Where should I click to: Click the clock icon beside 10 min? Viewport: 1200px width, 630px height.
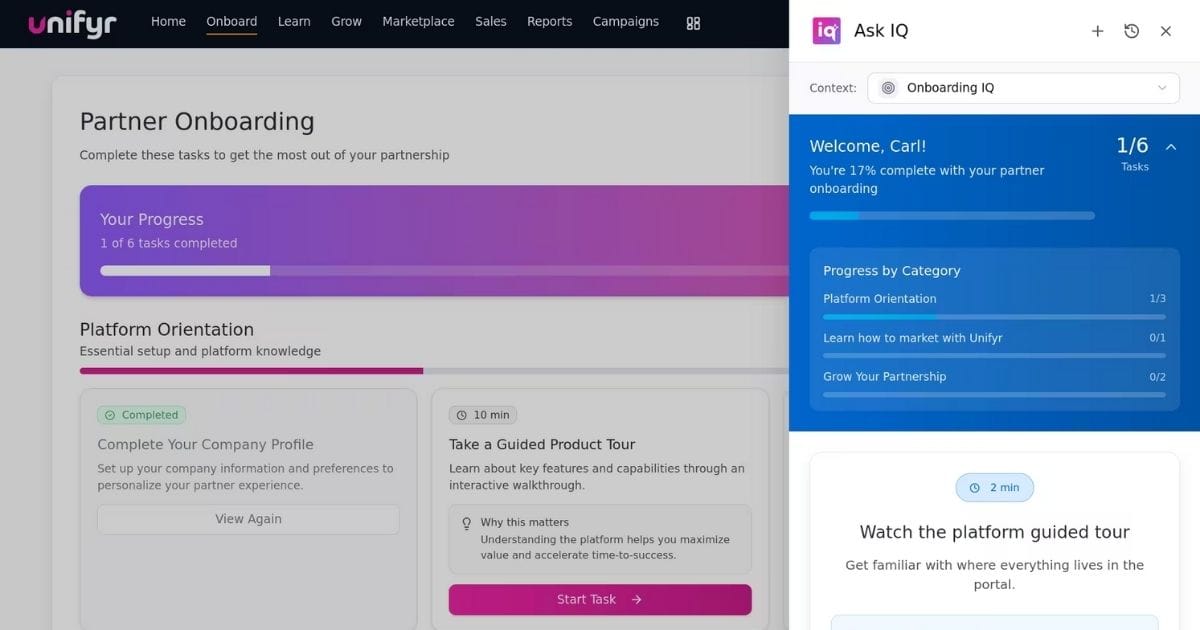461,415
